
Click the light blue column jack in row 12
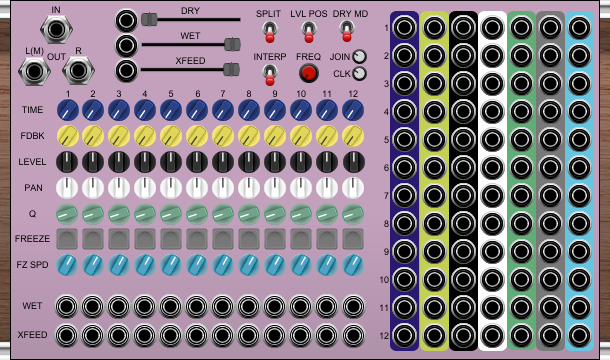[x=580, y=335]
